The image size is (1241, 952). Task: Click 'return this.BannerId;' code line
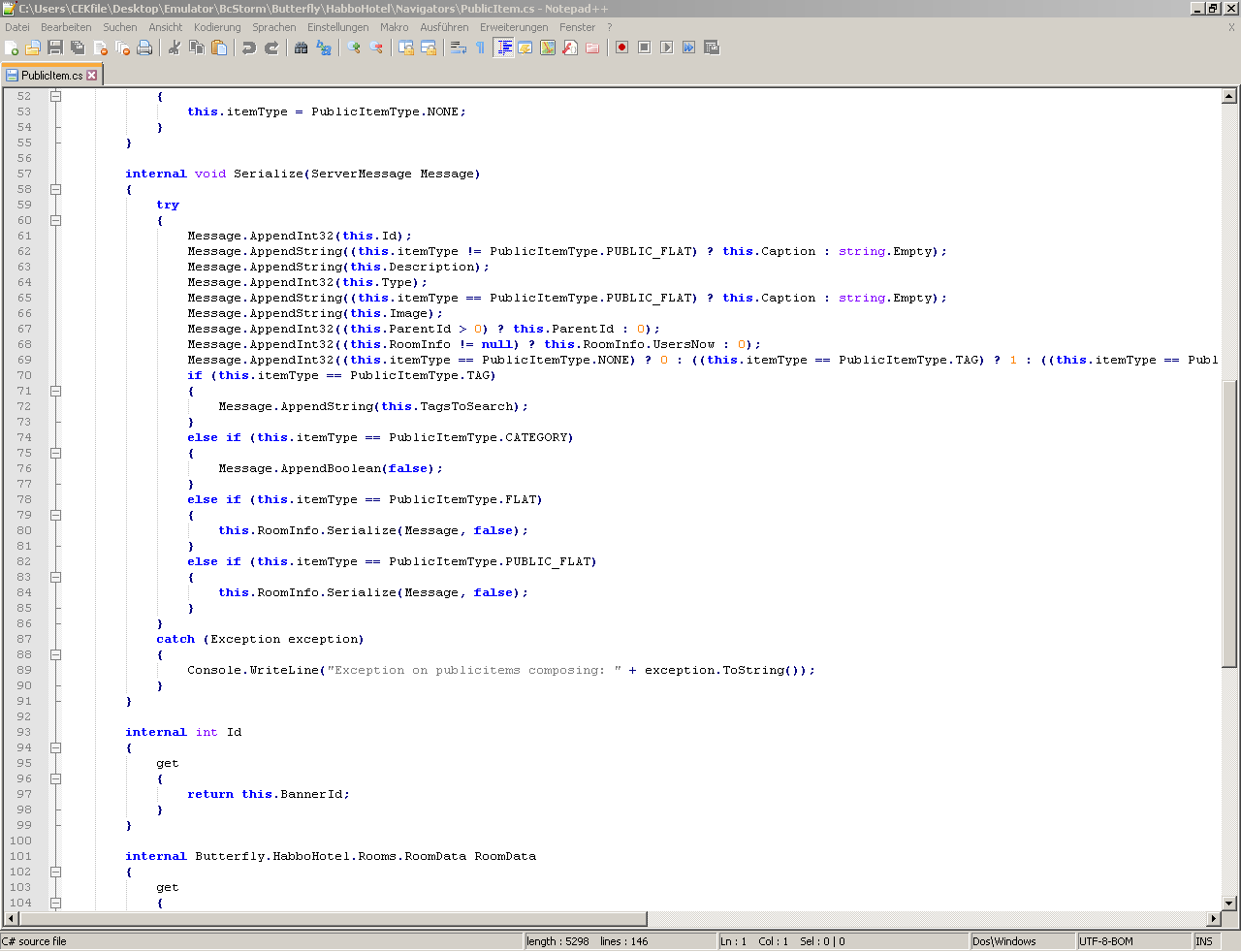pos(269,794)
